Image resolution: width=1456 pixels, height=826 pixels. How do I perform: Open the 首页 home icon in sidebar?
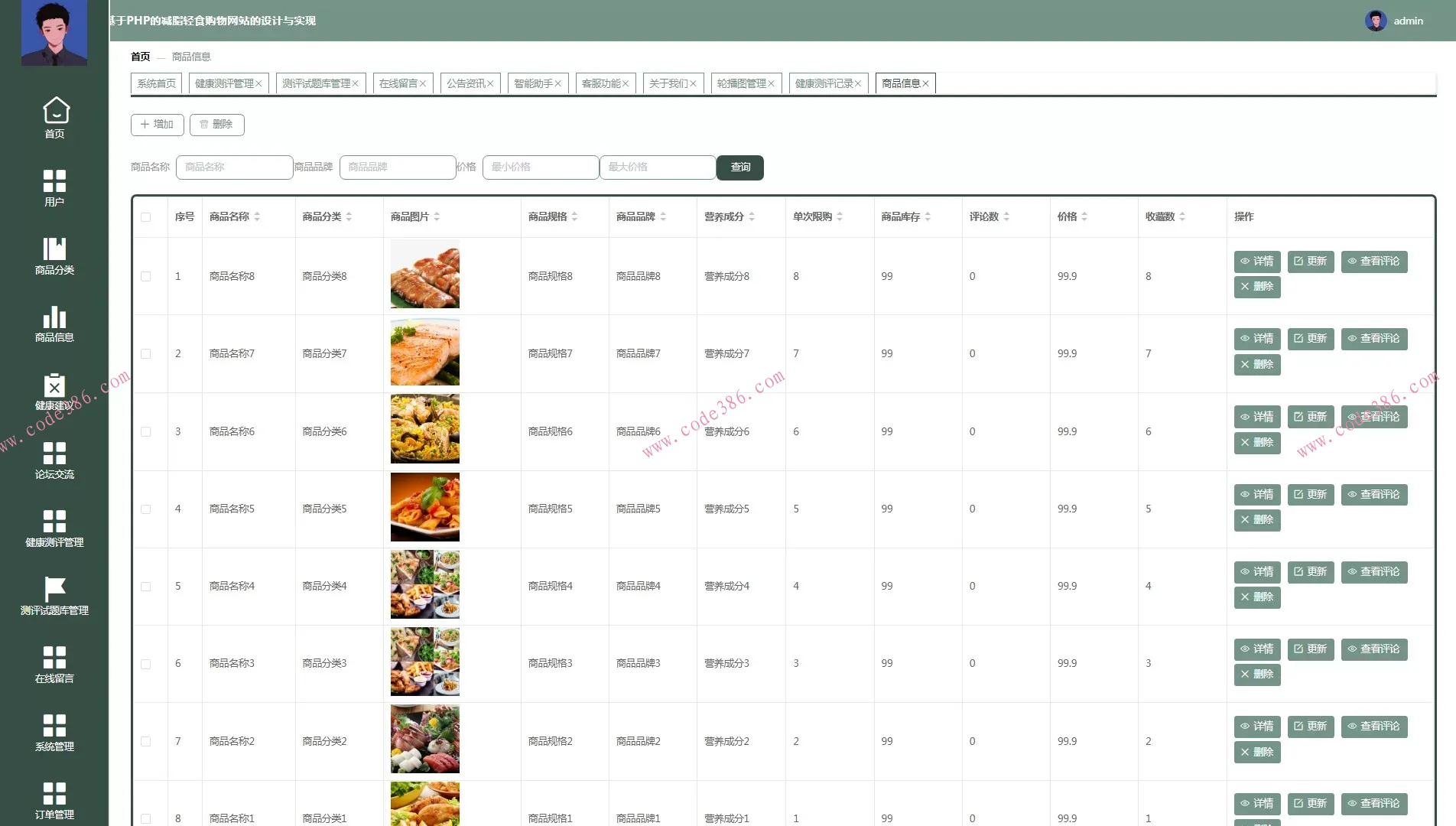(55, 111)
